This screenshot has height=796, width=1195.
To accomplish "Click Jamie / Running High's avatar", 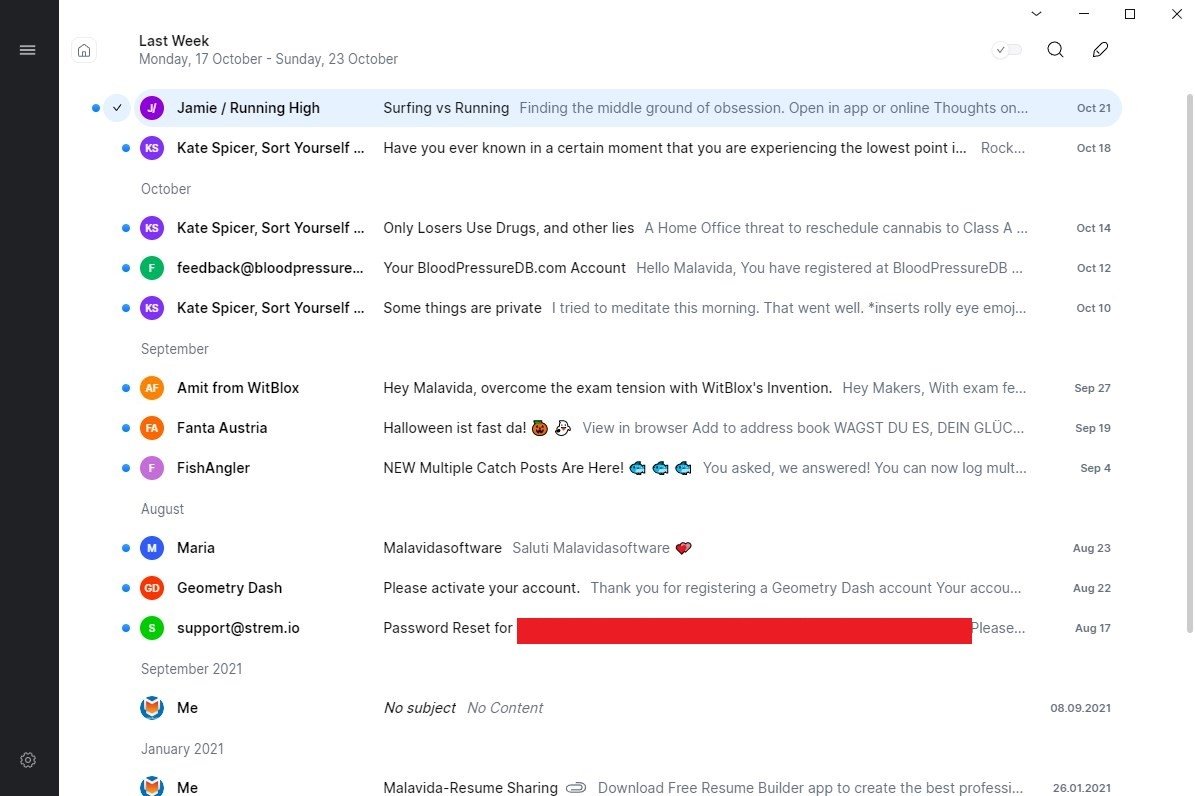I will (152, 108).
